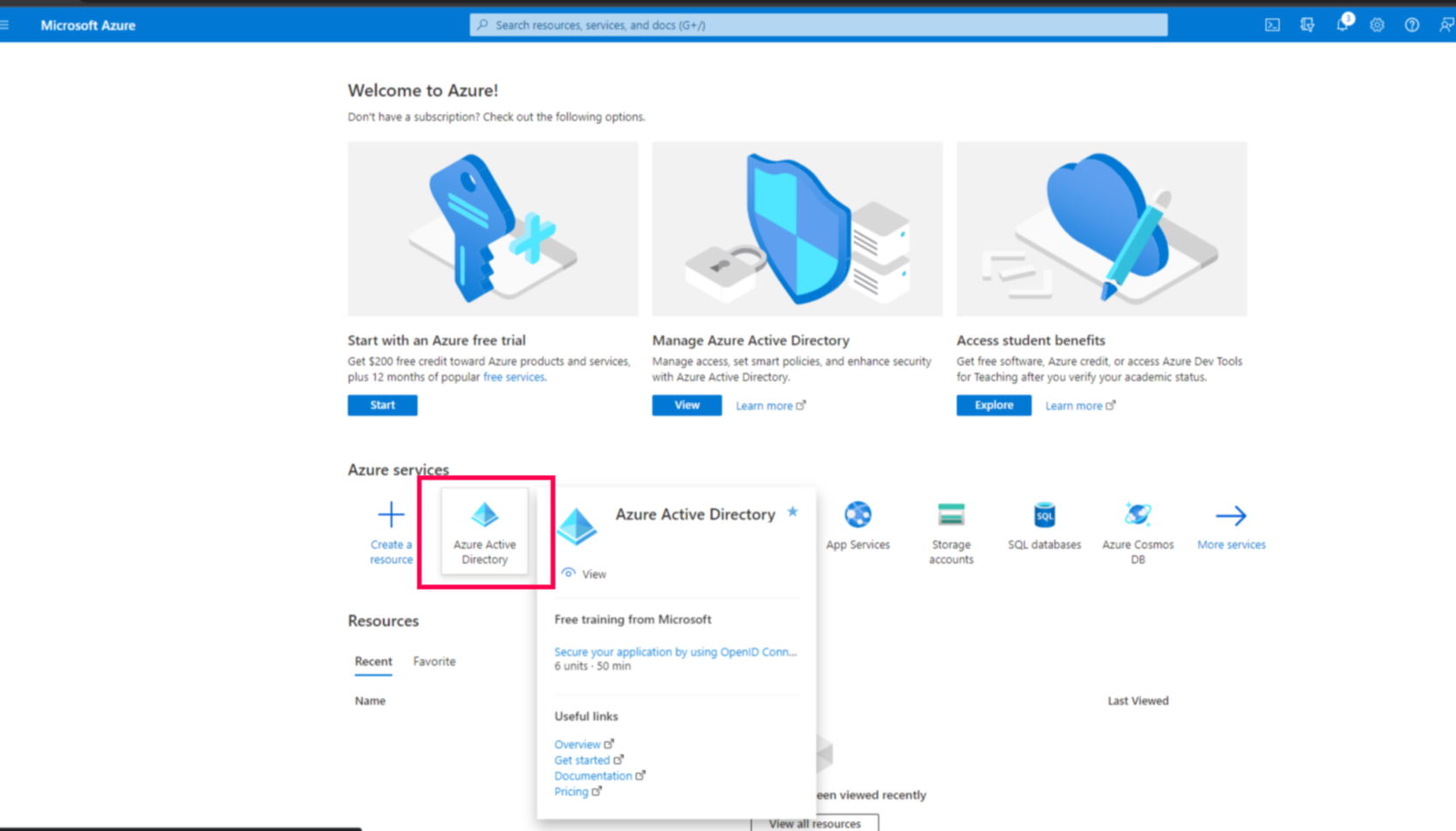Screen dimensions: 1456x831
Task: Open portal settings gear
Action: point(1377,25)
